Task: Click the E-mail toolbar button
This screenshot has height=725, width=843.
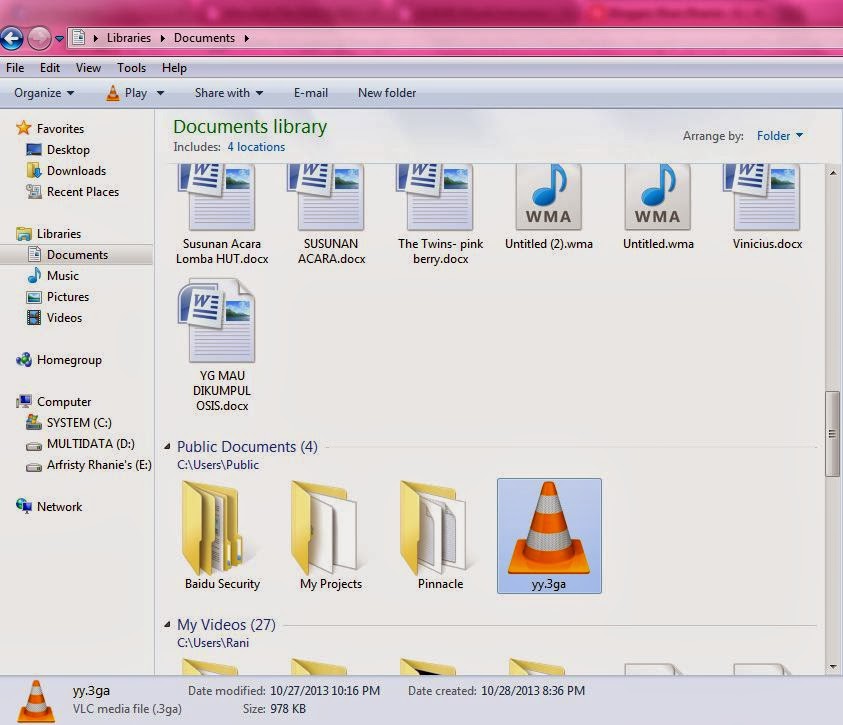Action: (x=311, y=93)
